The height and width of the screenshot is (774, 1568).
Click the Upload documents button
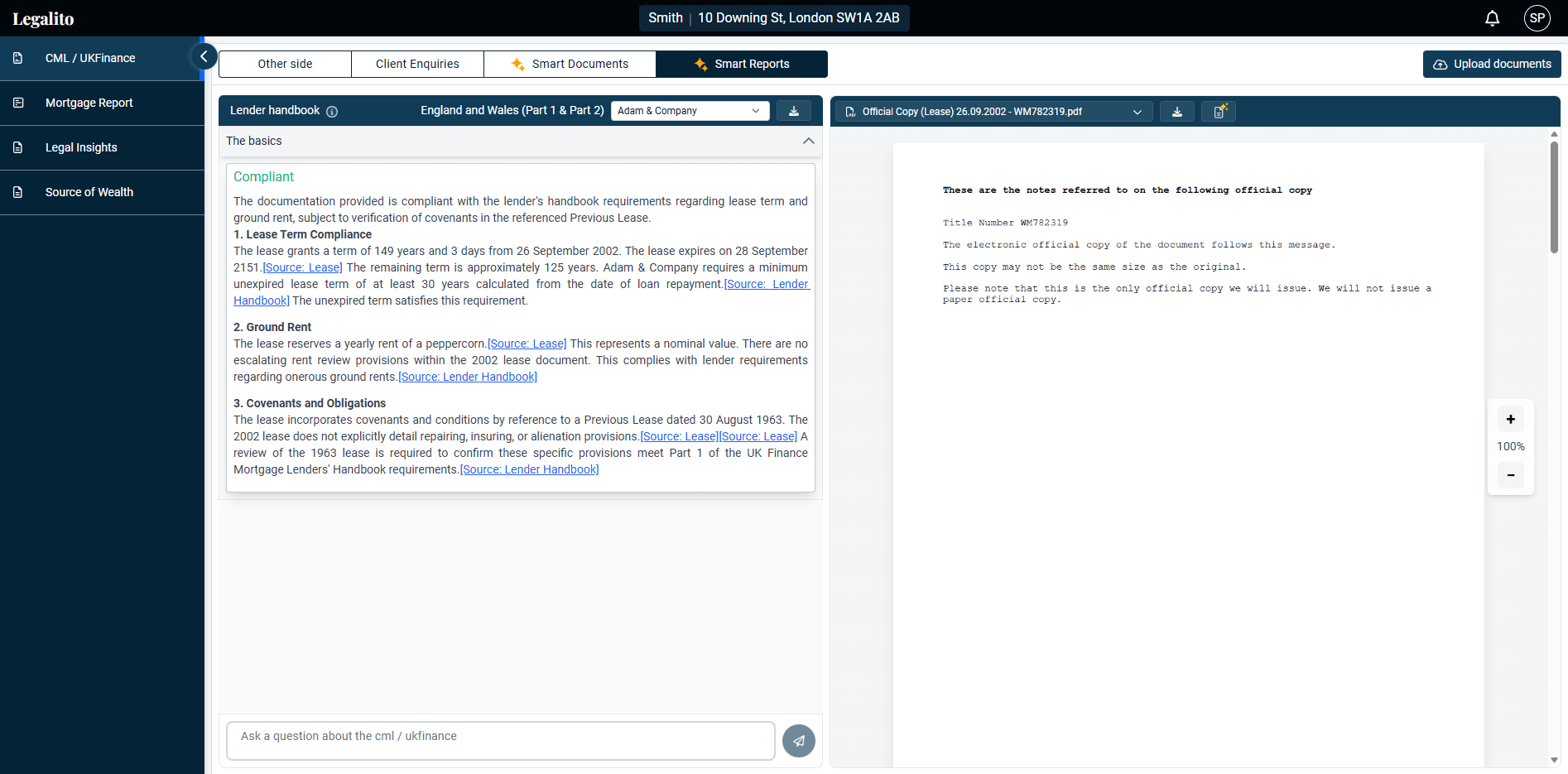coord(1491,65)
